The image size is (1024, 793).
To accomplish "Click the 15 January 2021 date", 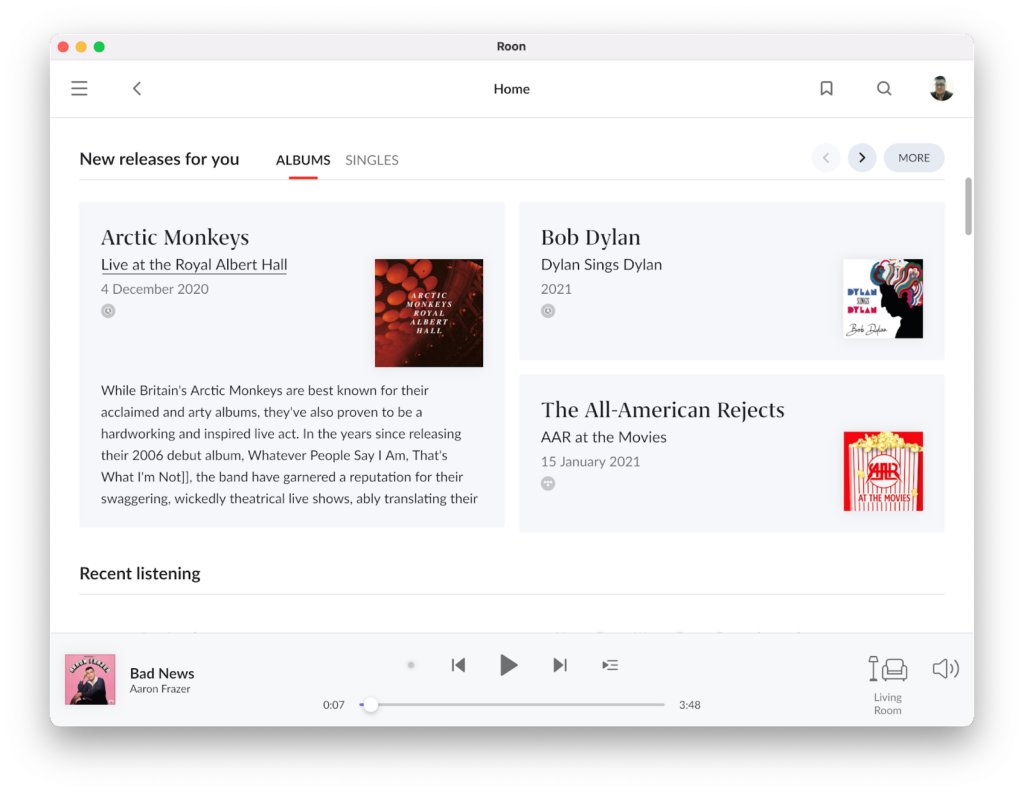I will [x=590, y=461].
